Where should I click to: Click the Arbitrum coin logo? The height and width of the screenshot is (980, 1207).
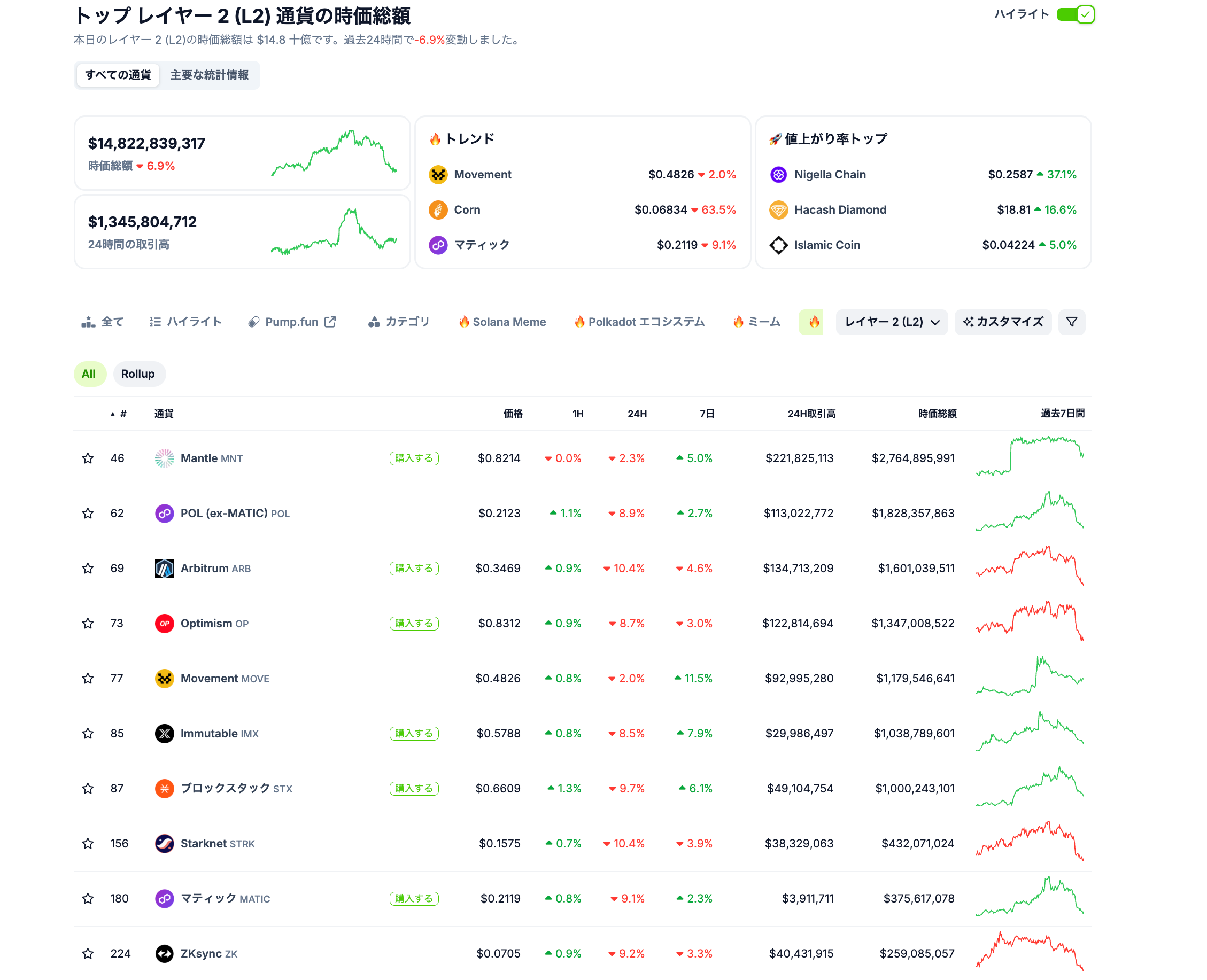tap(164, 569)
